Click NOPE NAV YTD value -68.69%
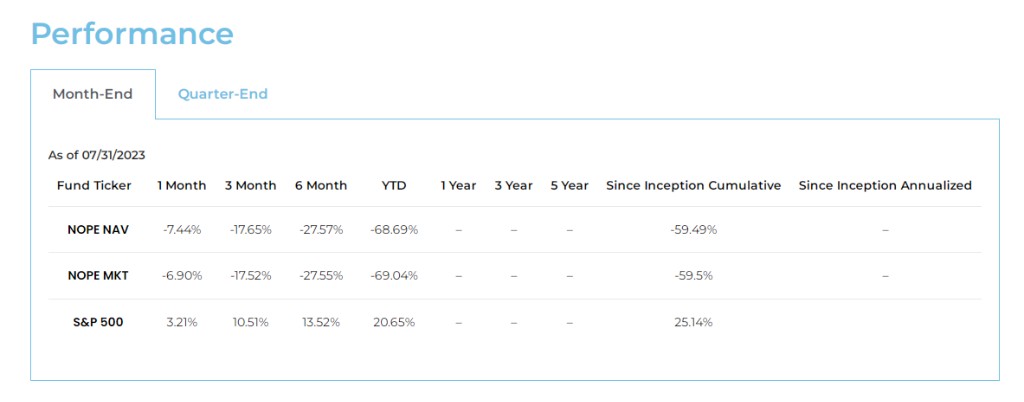 (393, 229)
